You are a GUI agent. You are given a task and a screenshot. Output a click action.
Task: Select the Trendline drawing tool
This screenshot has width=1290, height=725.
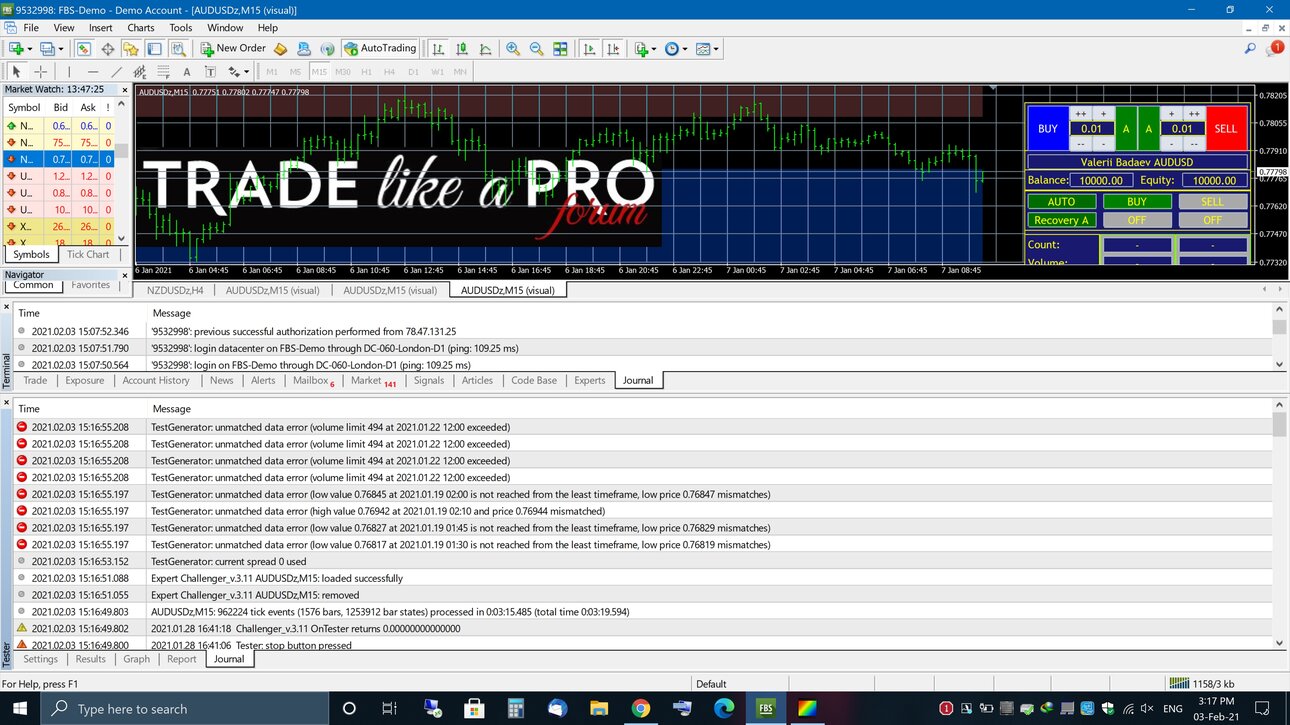tap(117, 72)
